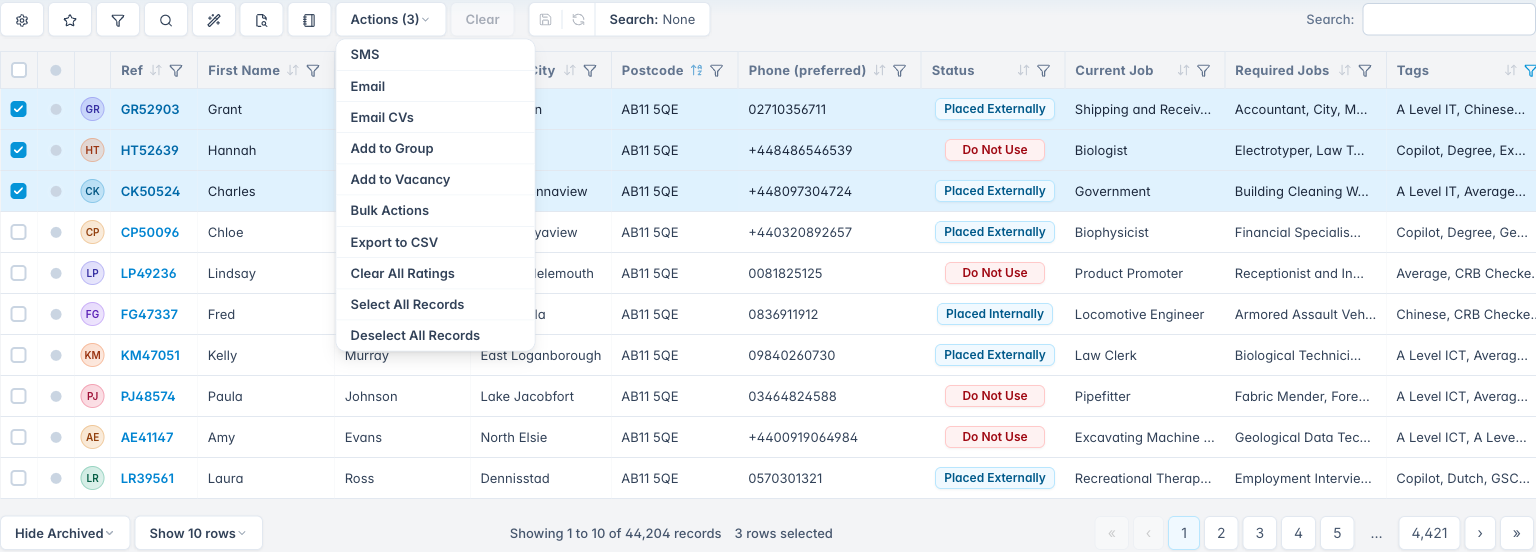Click the HT avatar for Hannah

[92, 150]
